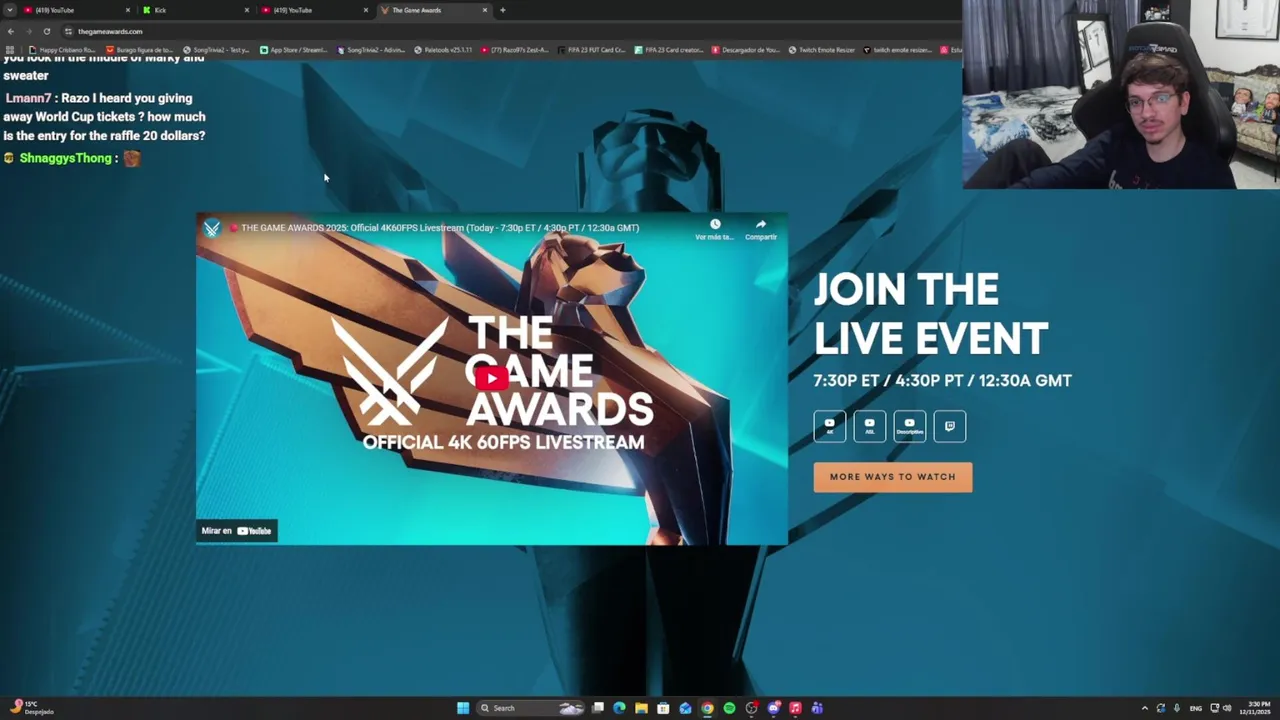1280x720 pixels.
Task: Click the microphone icon in system tray
Action: tap(1177, 708)
